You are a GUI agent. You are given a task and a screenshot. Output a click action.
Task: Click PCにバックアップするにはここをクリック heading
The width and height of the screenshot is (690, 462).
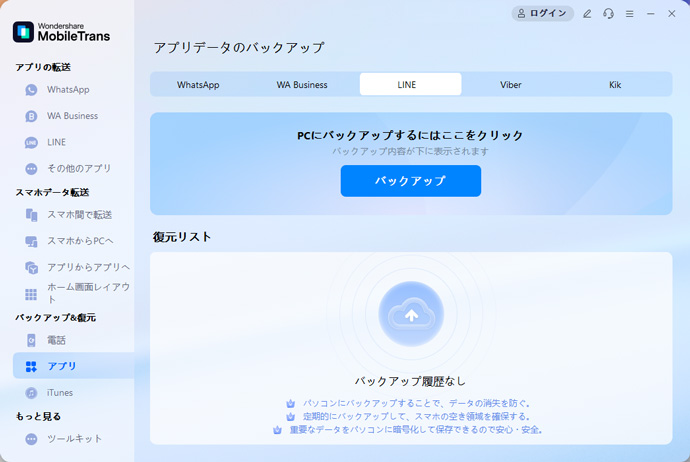(x=410, y=135)
